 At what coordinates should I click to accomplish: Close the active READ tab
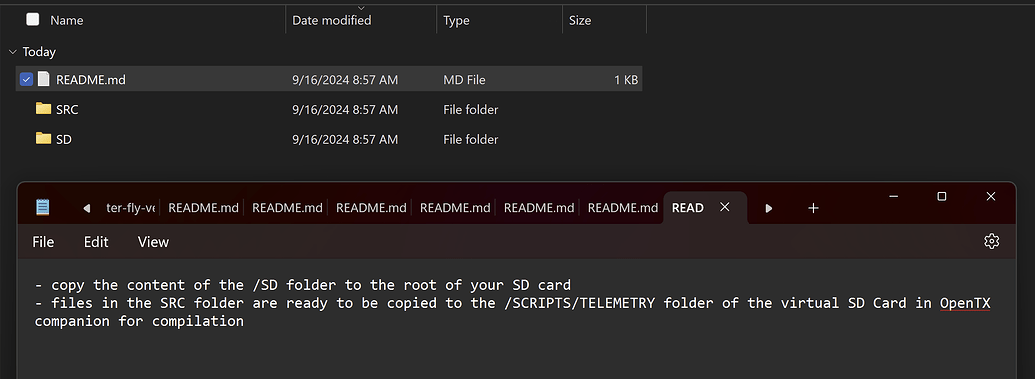coord(724,207)
